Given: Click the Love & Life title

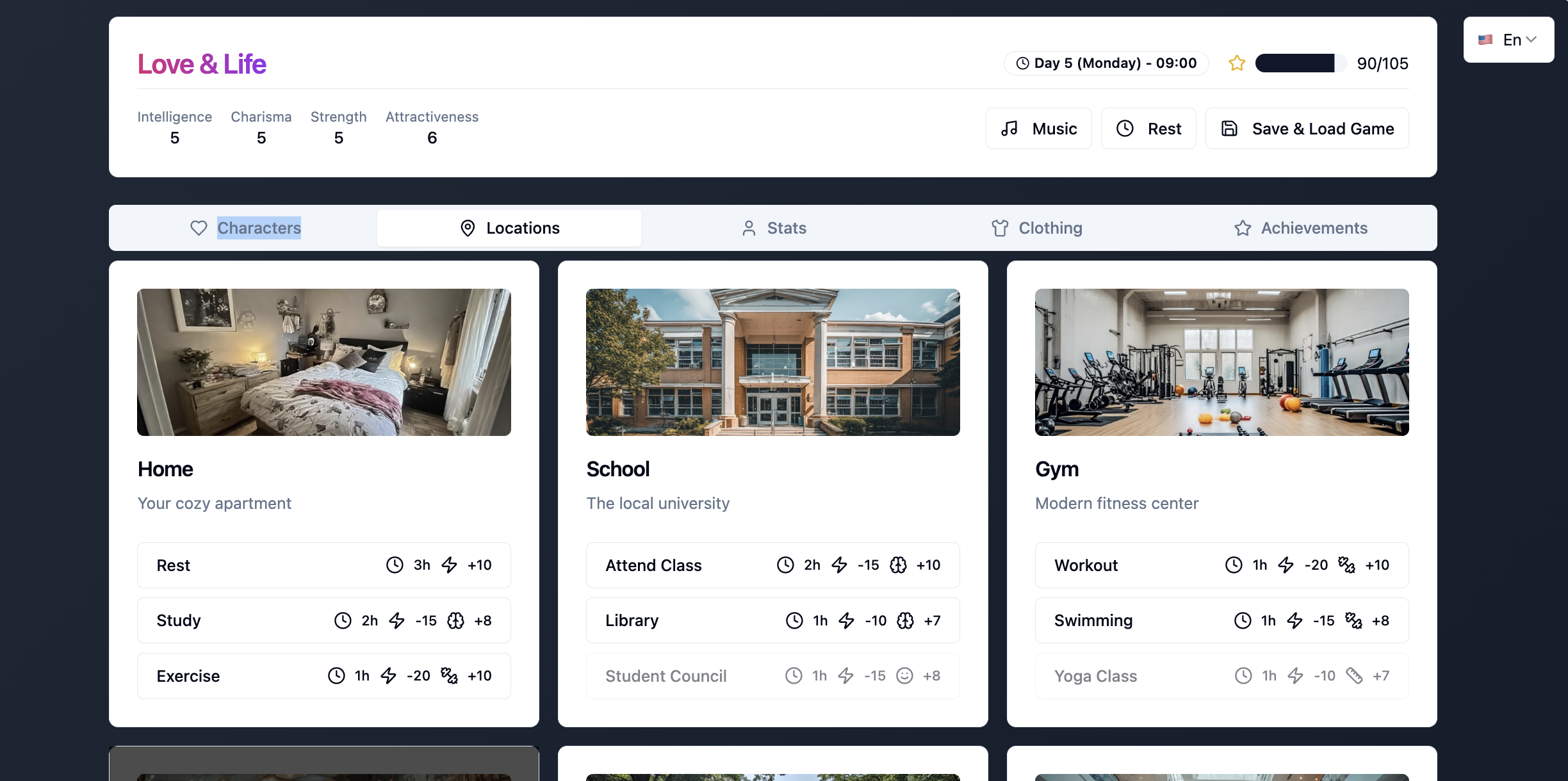Looking at the screenshot, I should 202,64.
